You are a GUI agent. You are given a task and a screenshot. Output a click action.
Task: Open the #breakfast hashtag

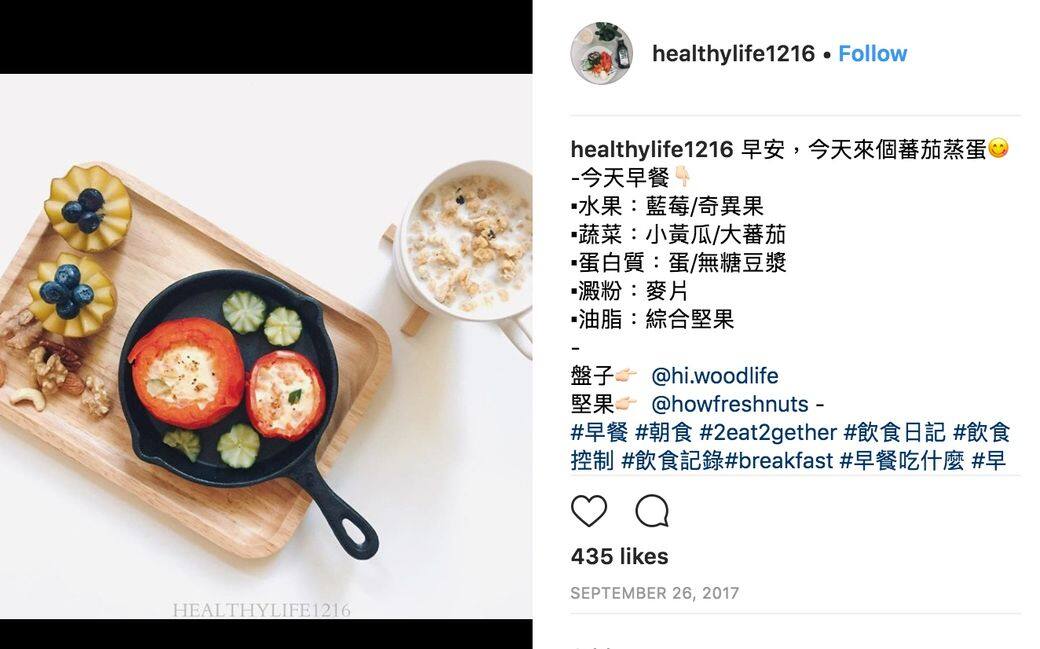(779, 461)
